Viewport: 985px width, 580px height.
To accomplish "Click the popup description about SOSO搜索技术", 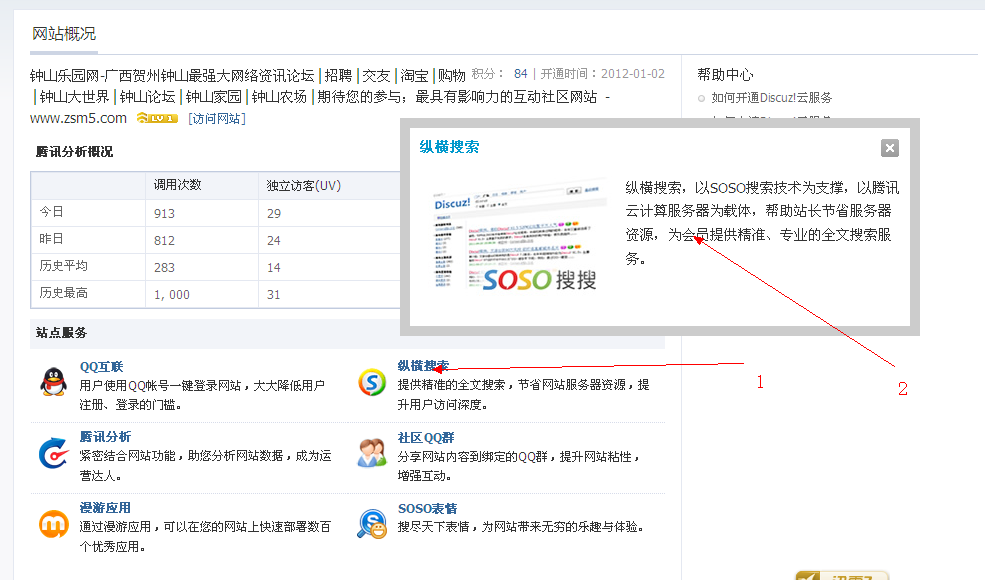I will (x=762, y=223).
